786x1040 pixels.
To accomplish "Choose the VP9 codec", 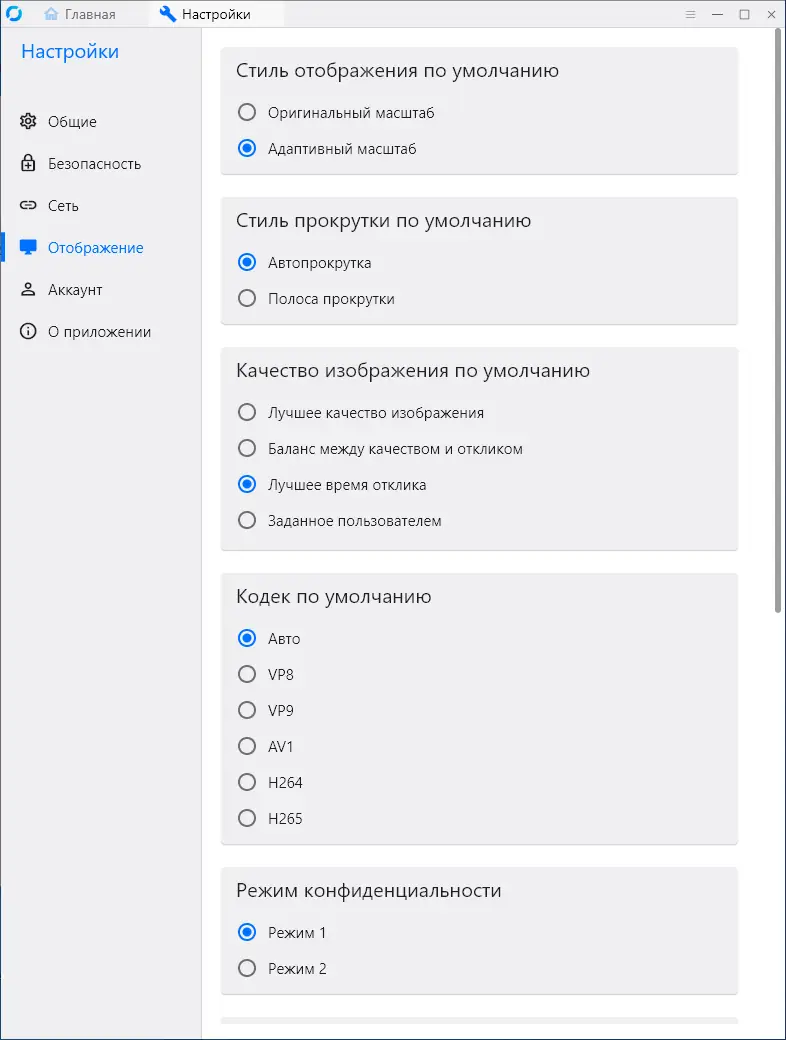I will [247, 711].
